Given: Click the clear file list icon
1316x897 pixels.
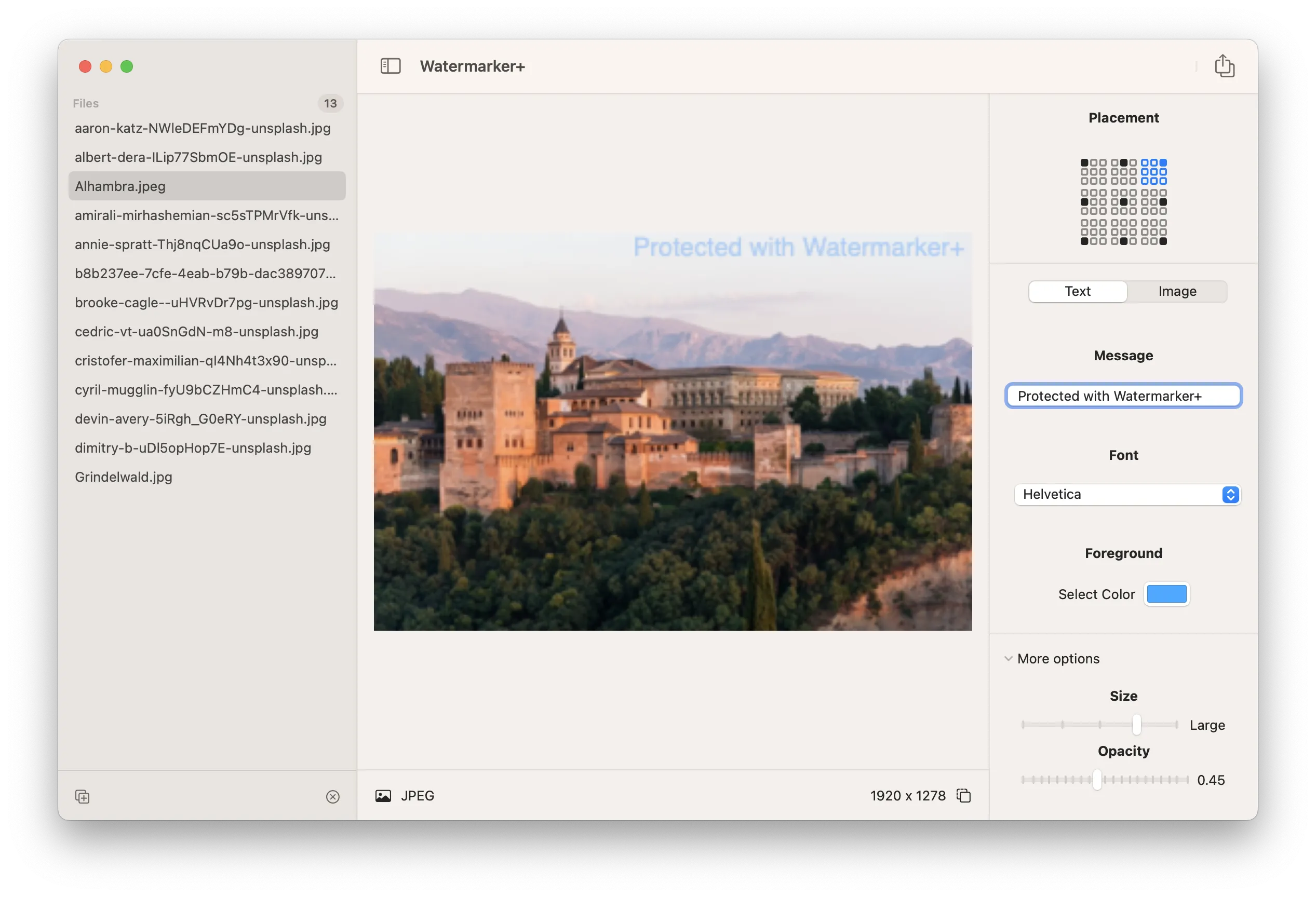Looking at the screenshot, I should (x=333, y=797).
